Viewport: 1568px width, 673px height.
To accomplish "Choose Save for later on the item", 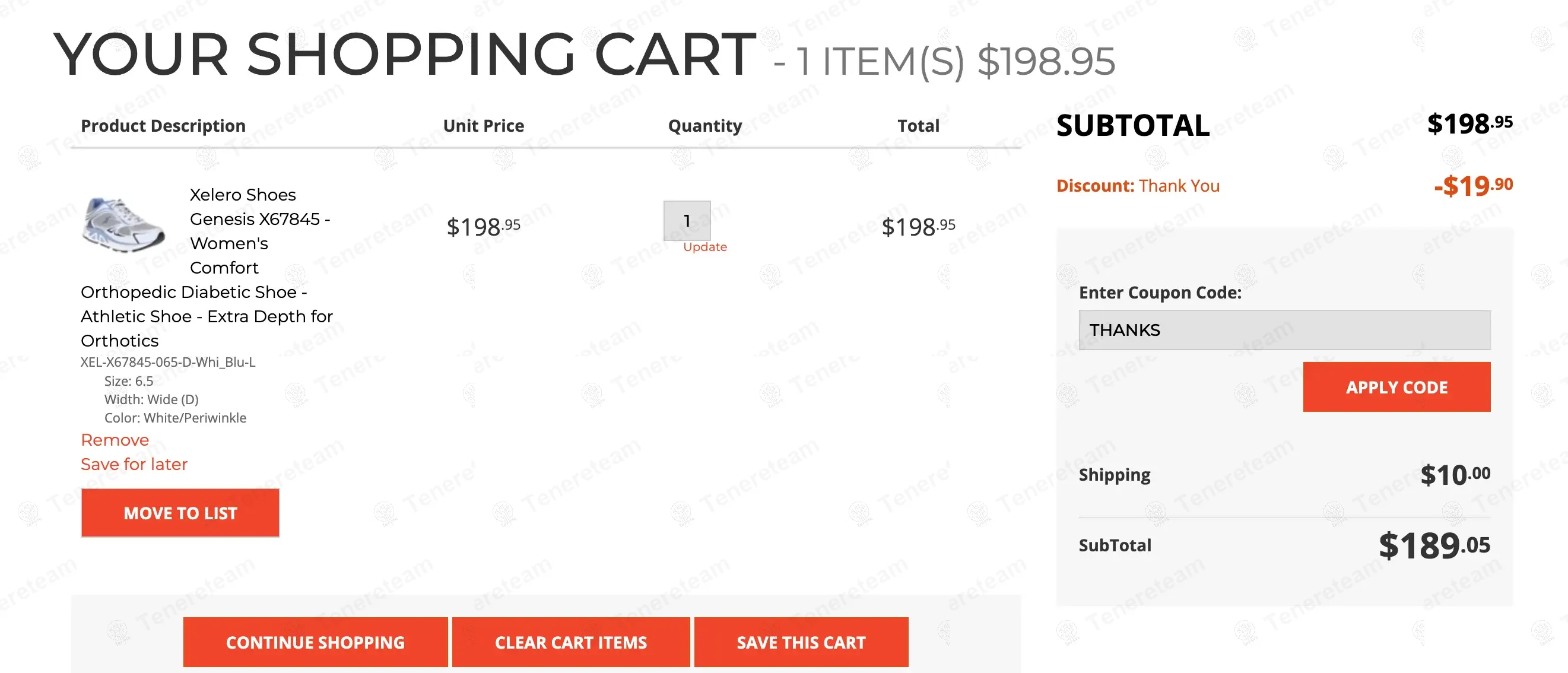I will coord(134,464).
